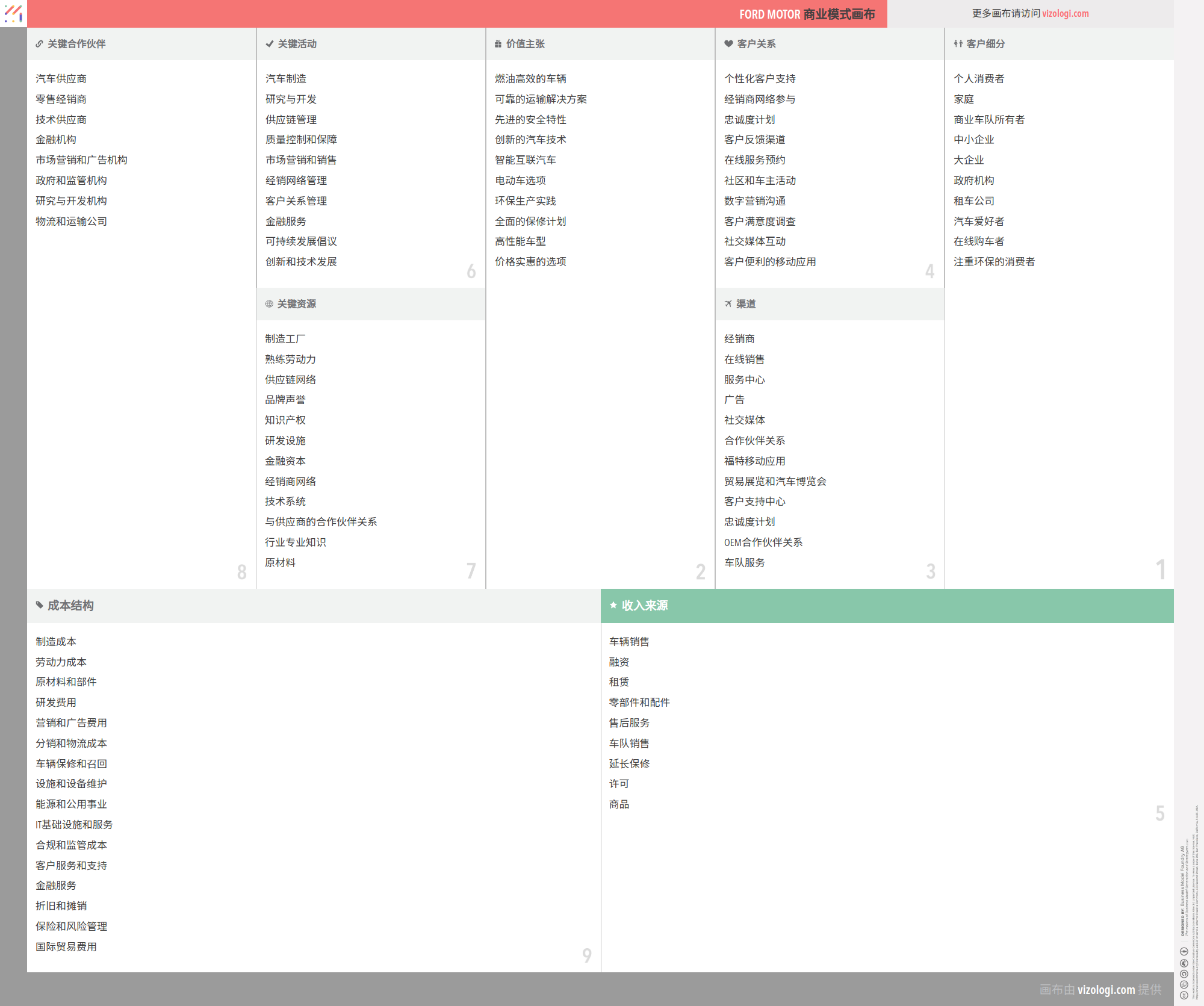Click the vizologi logo icon top-left
The width and height of the screenshot is (1204, 1006).
tap(13, 13)
